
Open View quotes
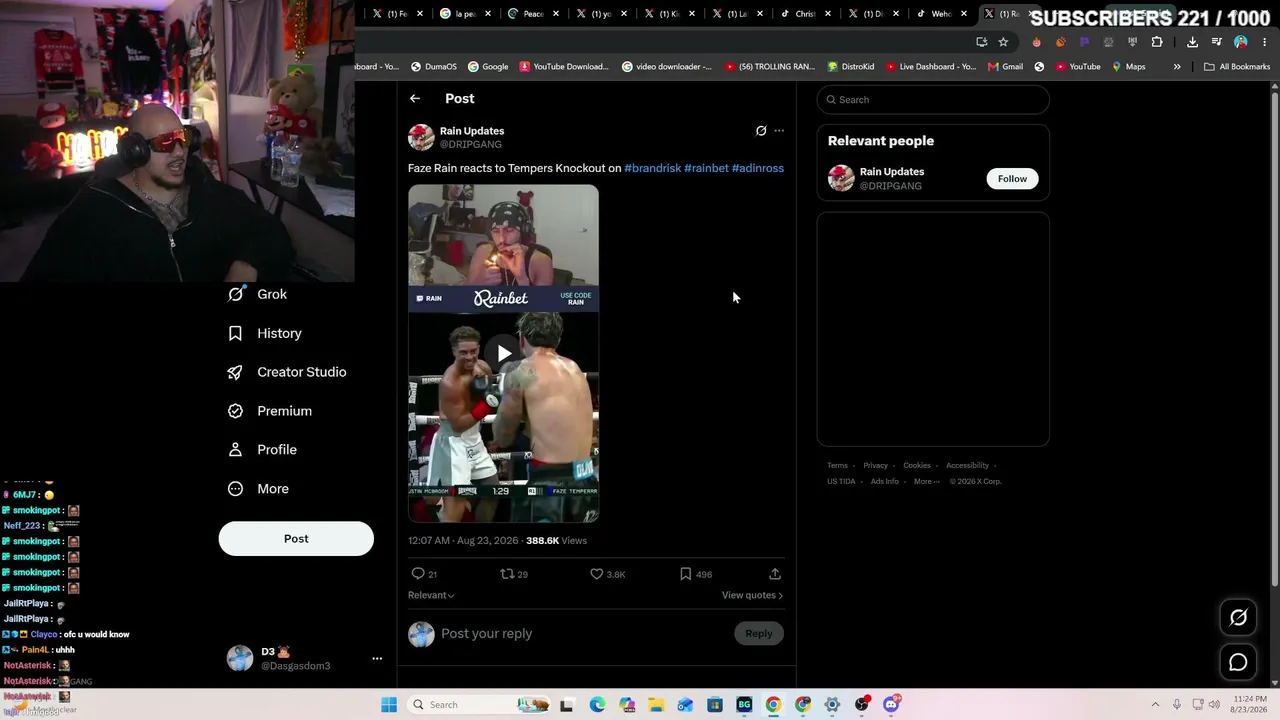pyautogui.click(x=752, y=595)
